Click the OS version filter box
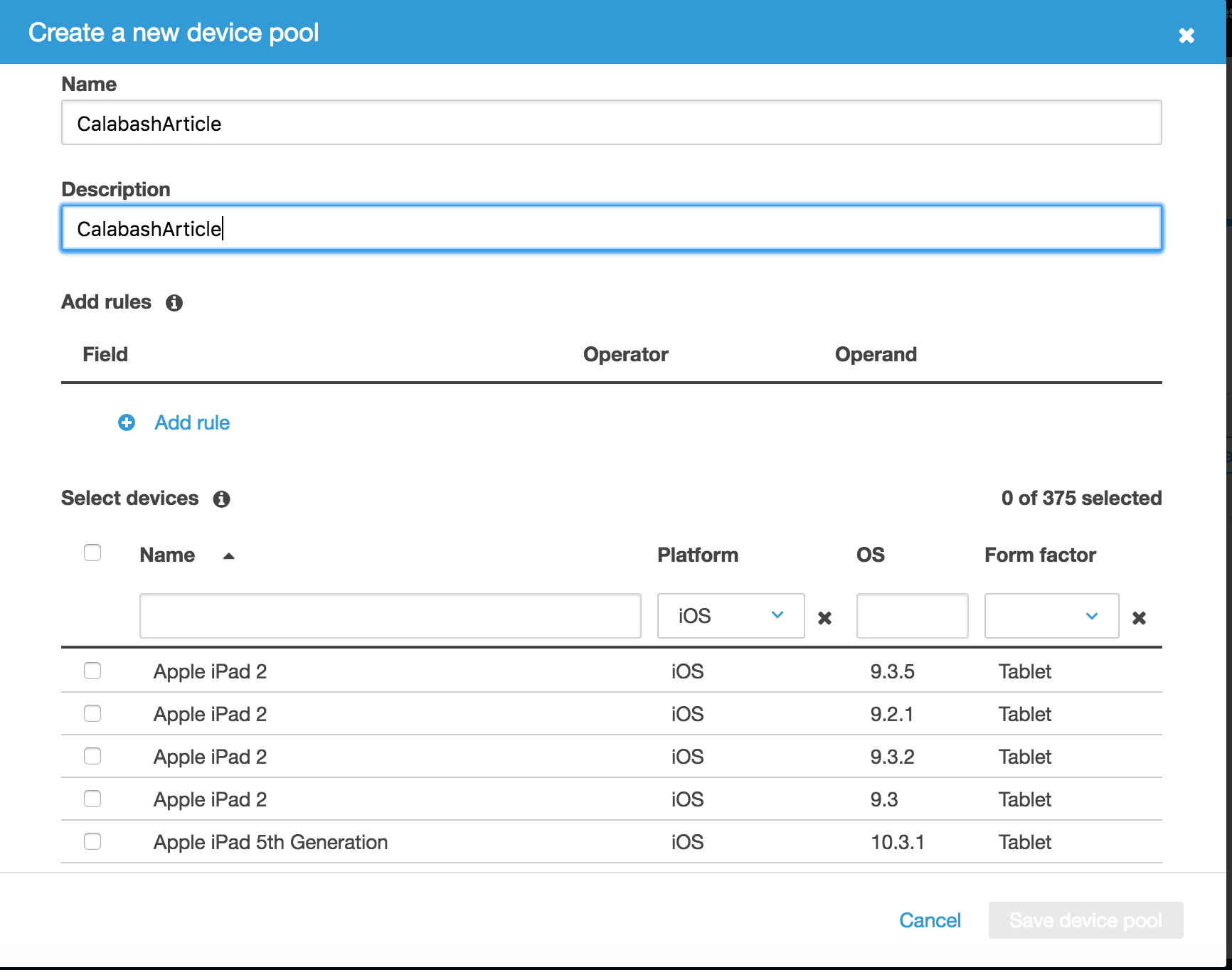This screenshot has height=970, width=1232. [912, 616]
